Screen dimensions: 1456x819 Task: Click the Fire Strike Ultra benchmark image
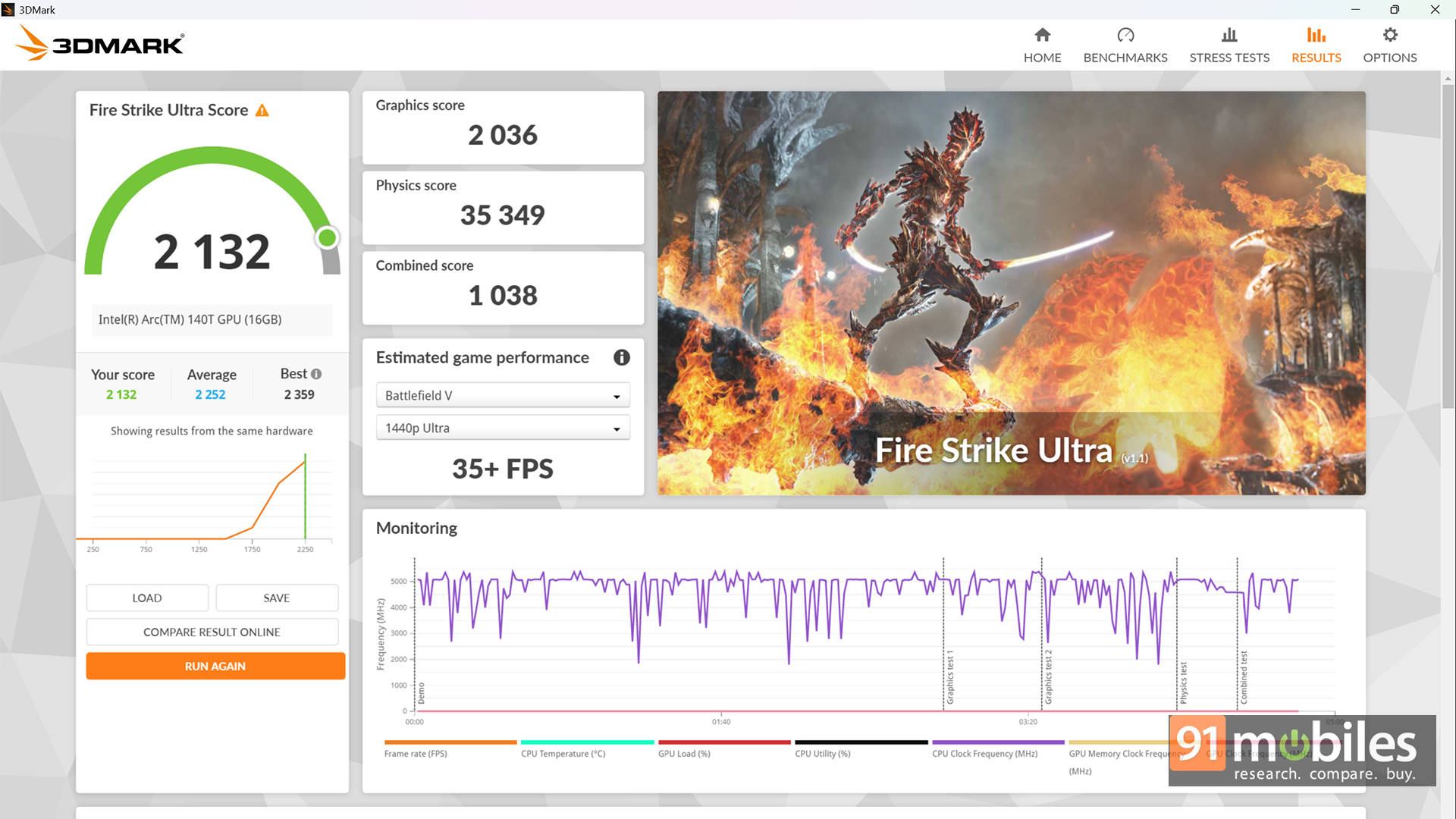(1012, 293)
